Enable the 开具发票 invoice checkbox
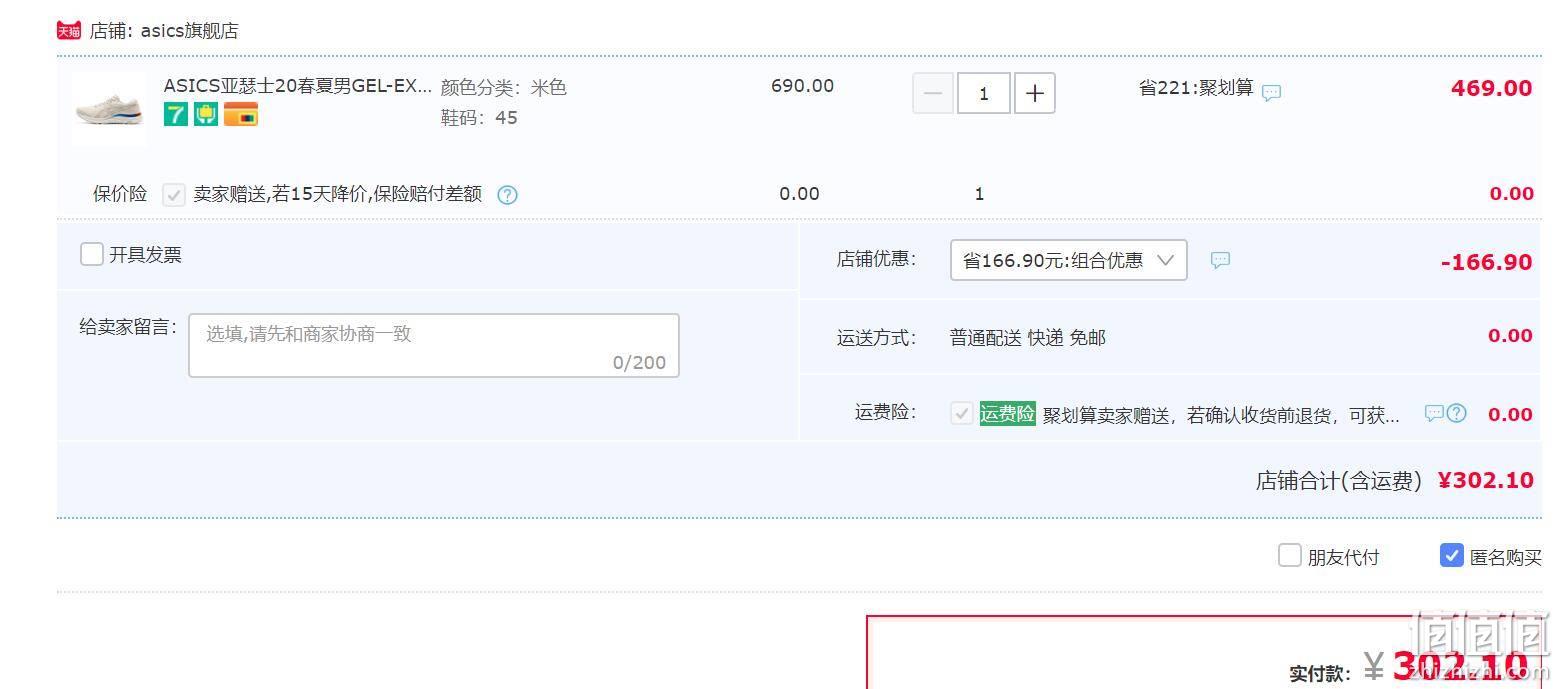 pos(91,254)
